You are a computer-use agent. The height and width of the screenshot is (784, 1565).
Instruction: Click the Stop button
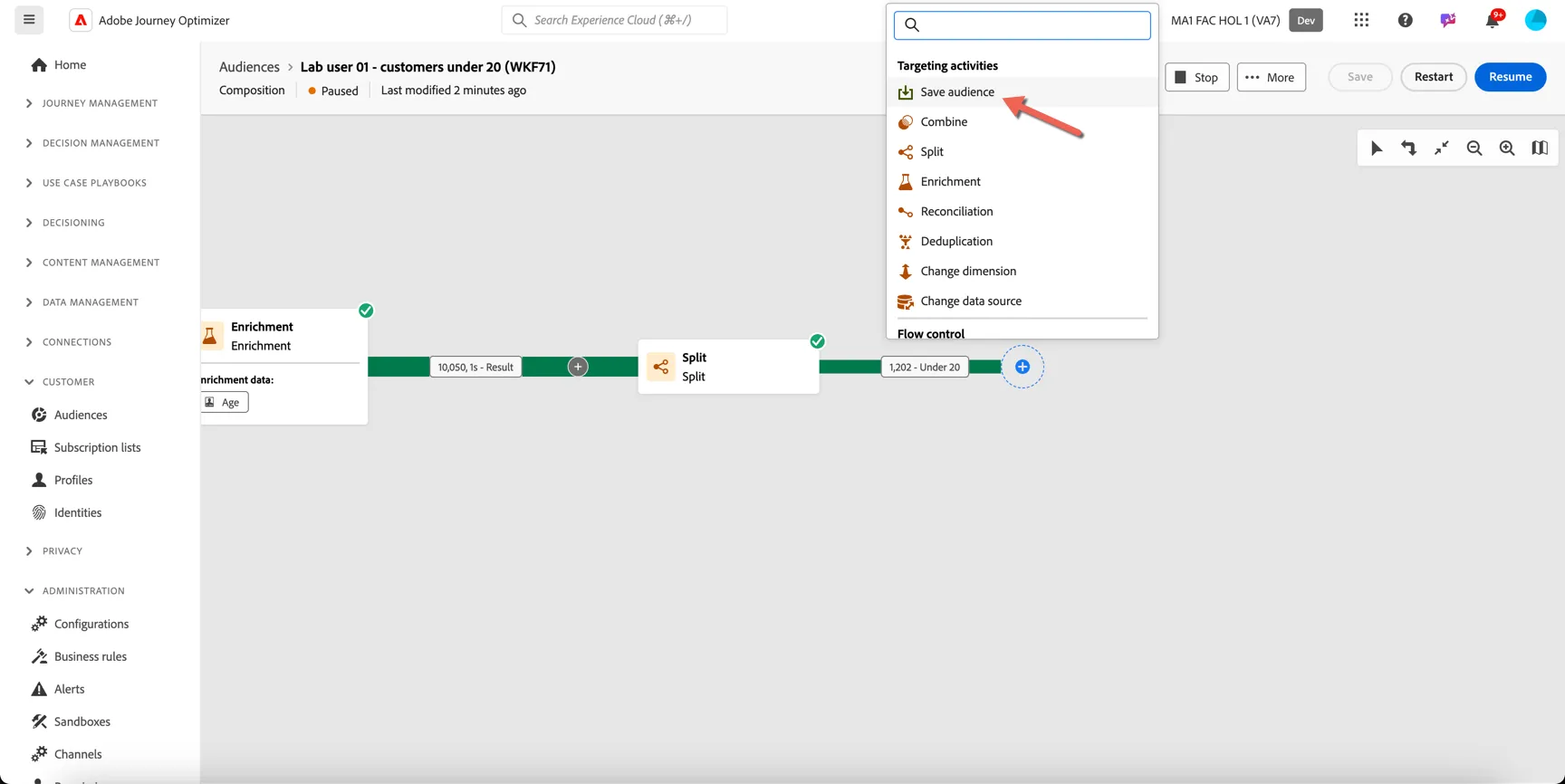[x=1196, y=77]
